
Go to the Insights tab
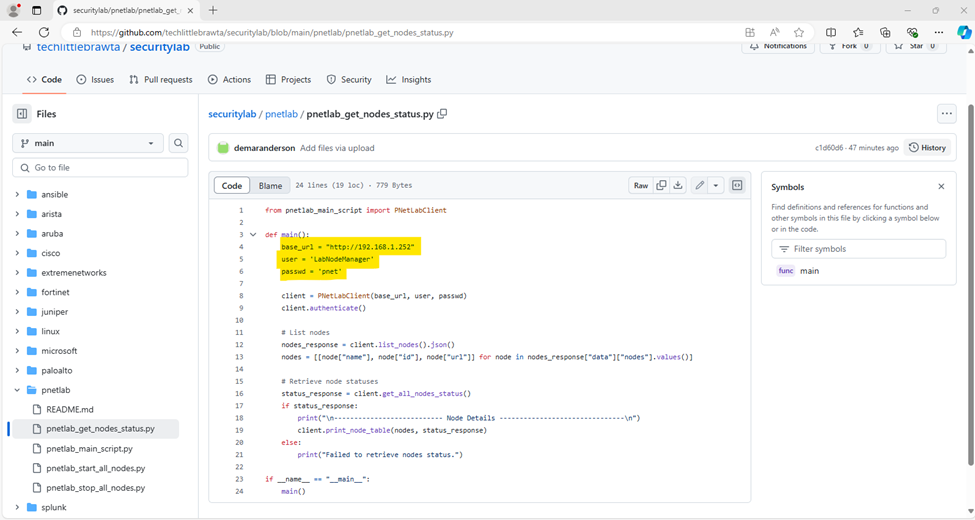(x=409, y=80)
